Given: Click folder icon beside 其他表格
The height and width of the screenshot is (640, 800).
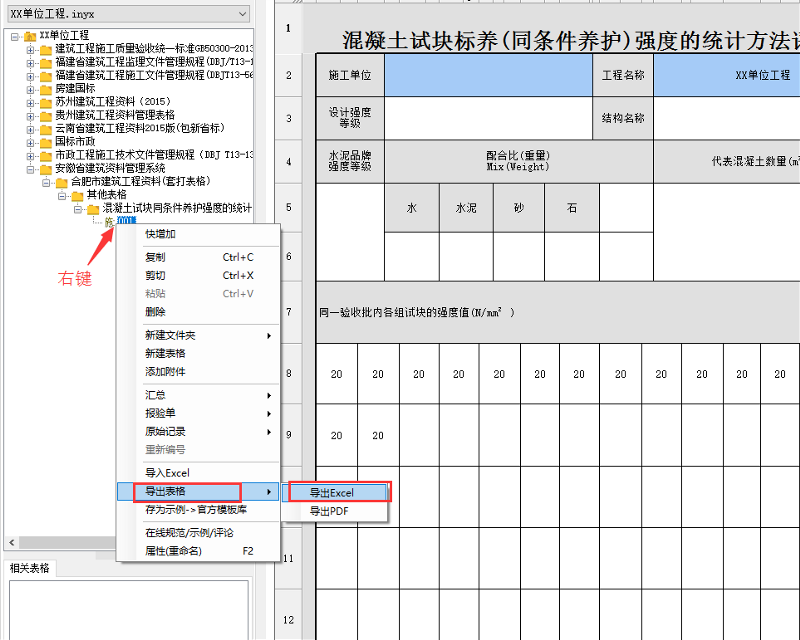Looking at the screenshot, I should pos(77,194).
